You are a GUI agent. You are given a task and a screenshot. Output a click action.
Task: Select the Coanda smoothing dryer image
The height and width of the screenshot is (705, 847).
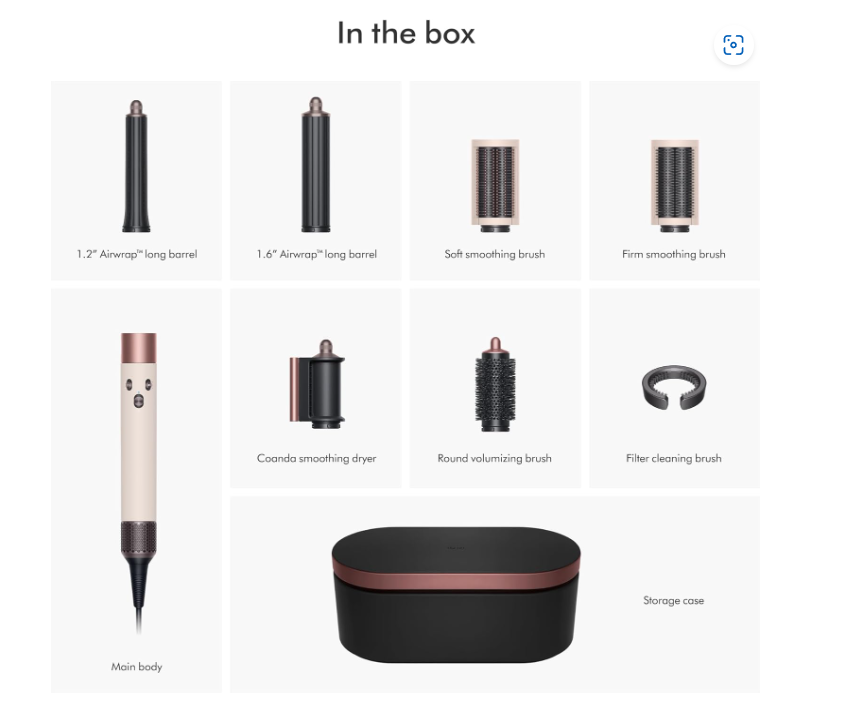pyautogui.click(x=317, y=384)
